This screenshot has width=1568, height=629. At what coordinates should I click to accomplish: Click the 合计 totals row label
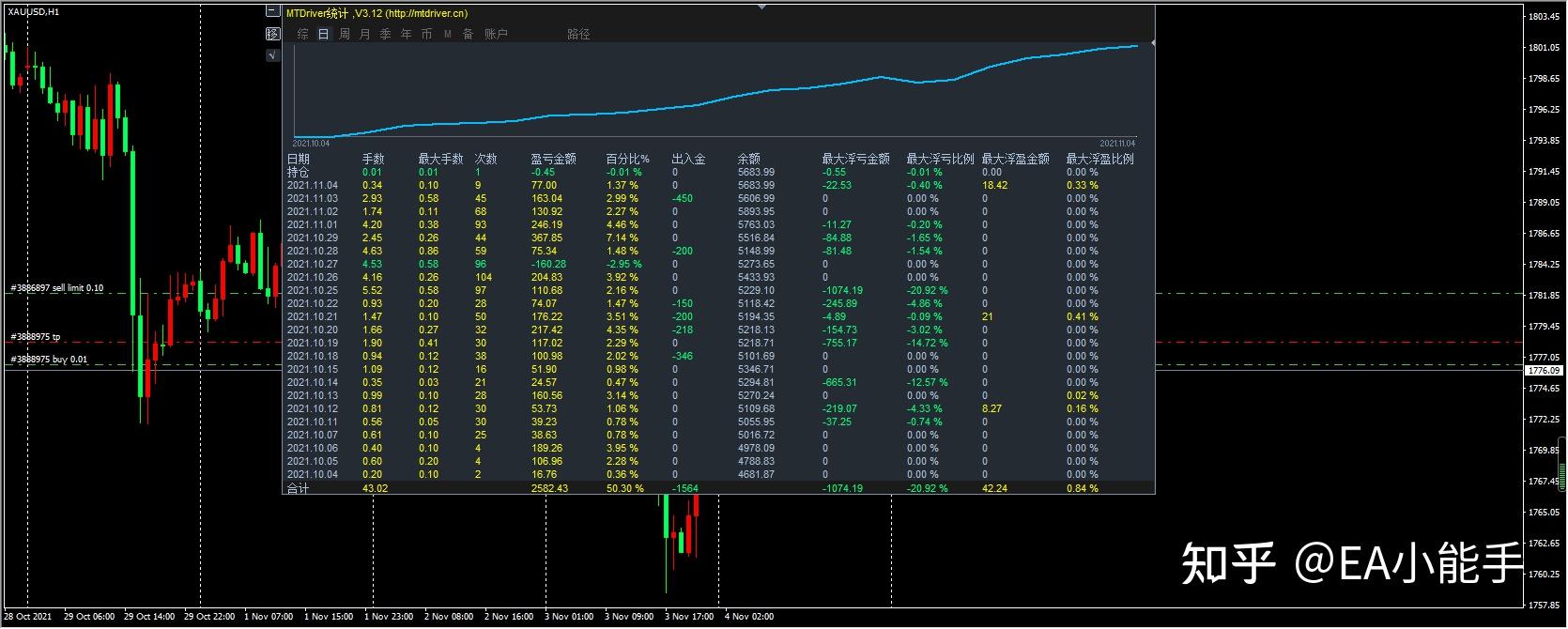click(298, 488)
